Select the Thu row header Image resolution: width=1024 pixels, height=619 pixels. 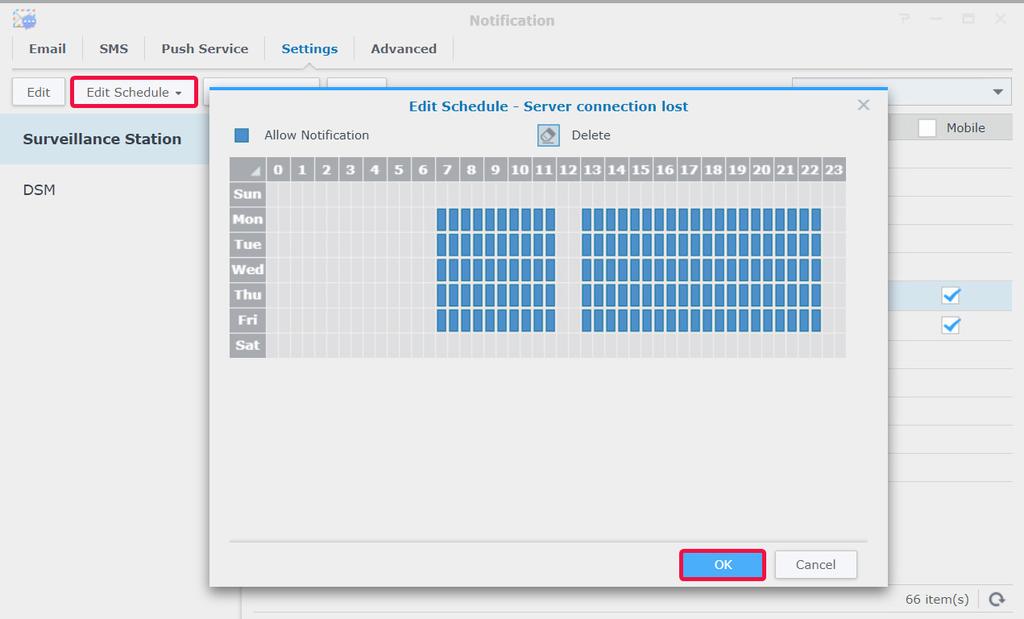click(248, 295)
